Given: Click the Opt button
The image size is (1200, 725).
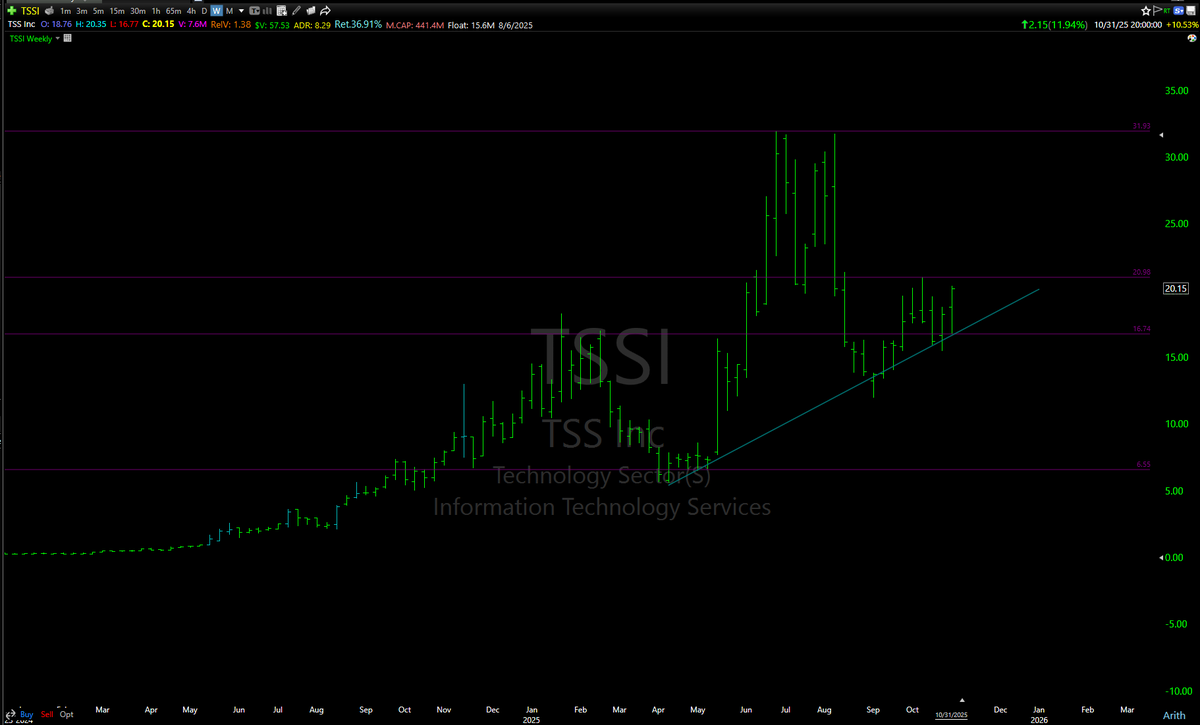Looking at the screenshot, I should 66,714.
